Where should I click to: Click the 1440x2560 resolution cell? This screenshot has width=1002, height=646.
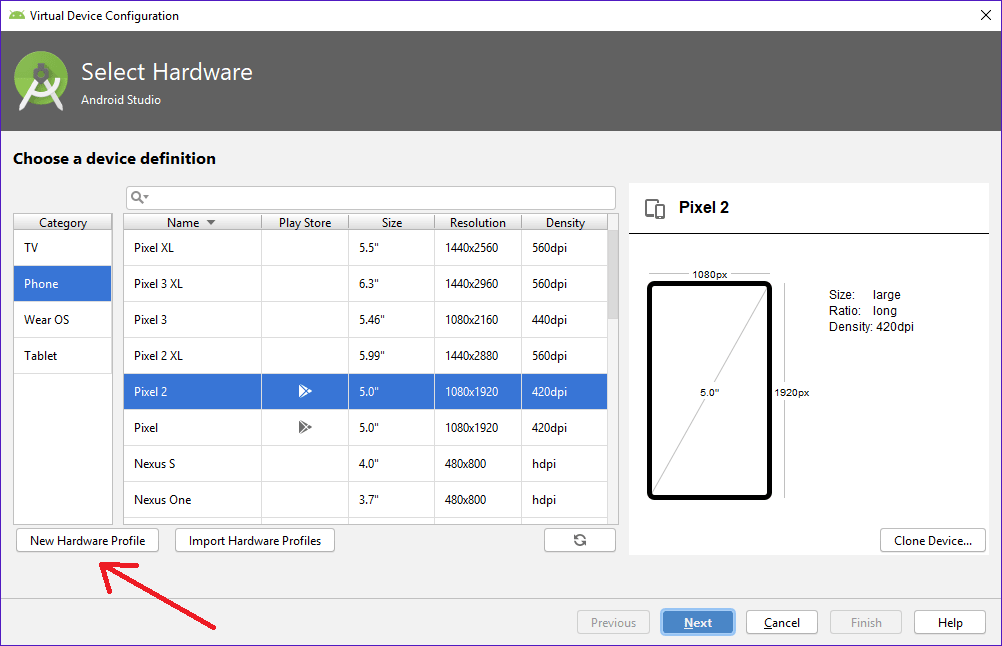pos(478,248)
